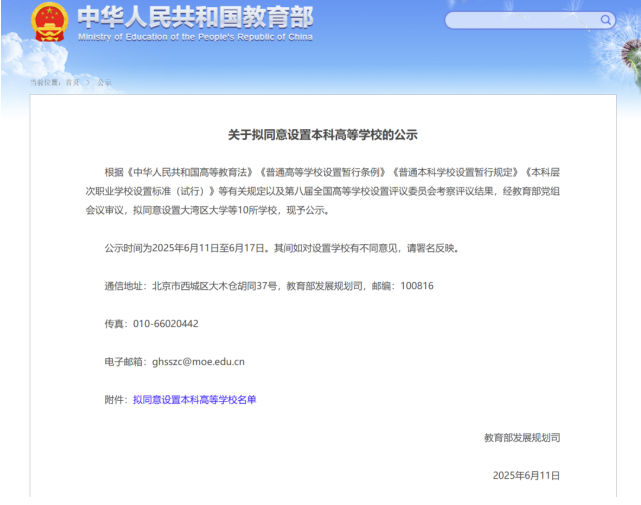Open attachment 拟同意设置本科高等学校名单
This screenshot has height=505, width=641.
pyautogui.click(x=195, y=399)
